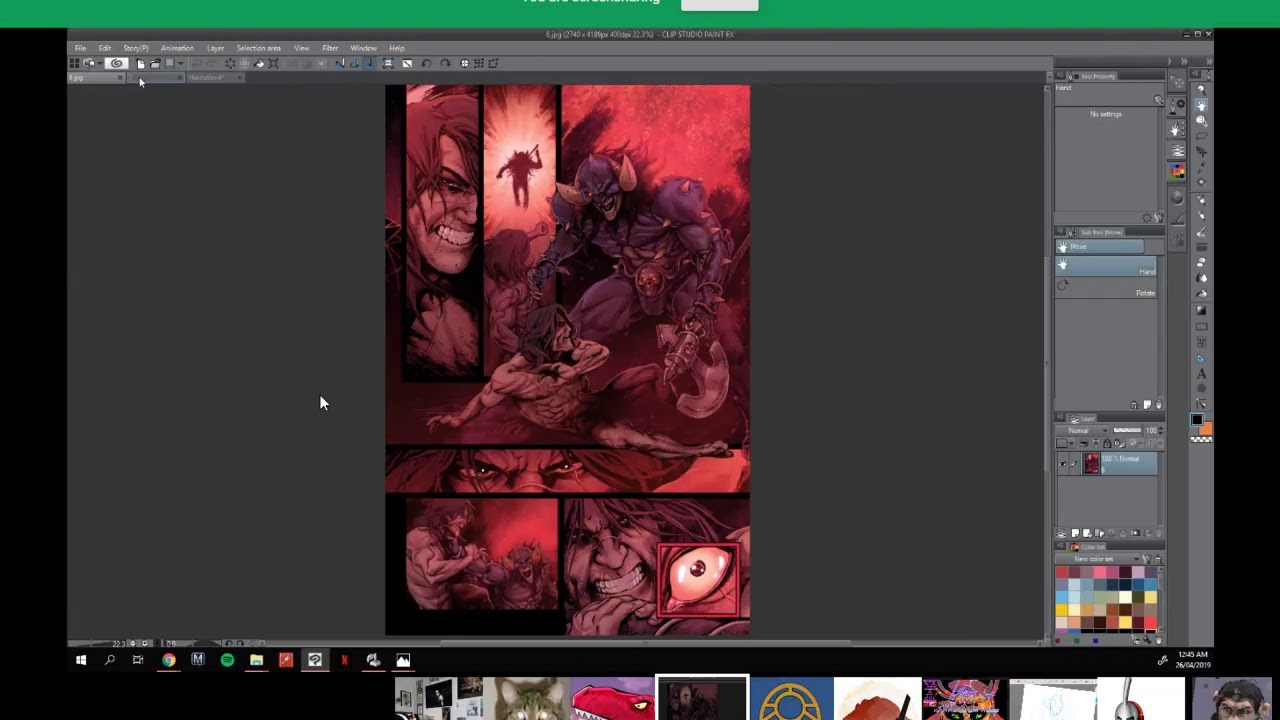Click the Open file folder icon
1280x720 pixels.
point(155,63)
